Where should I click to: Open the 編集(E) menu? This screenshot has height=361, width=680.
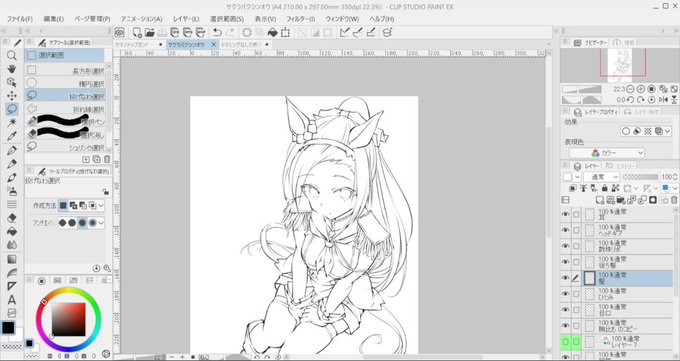point(53,19)
